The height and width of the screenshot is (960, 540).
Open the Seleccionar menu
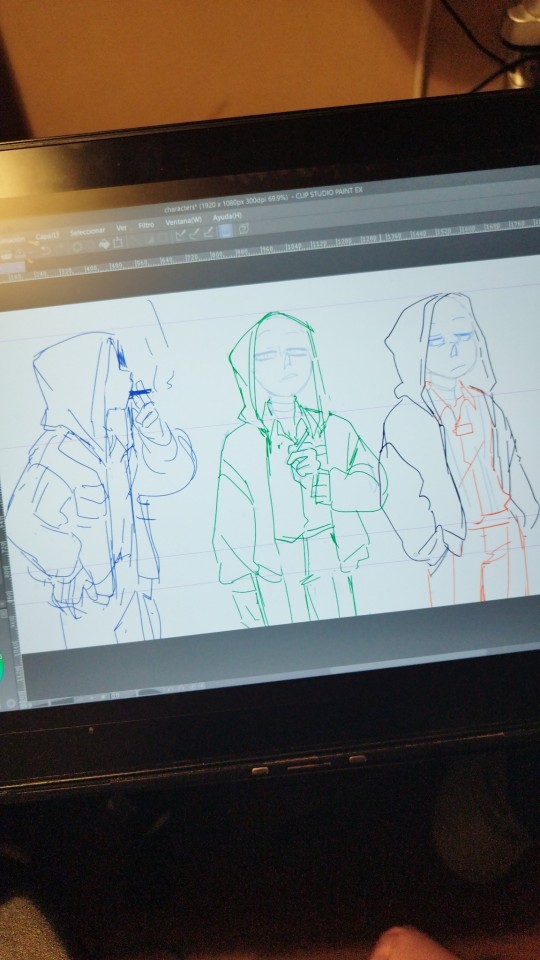(x=87, y=231)
